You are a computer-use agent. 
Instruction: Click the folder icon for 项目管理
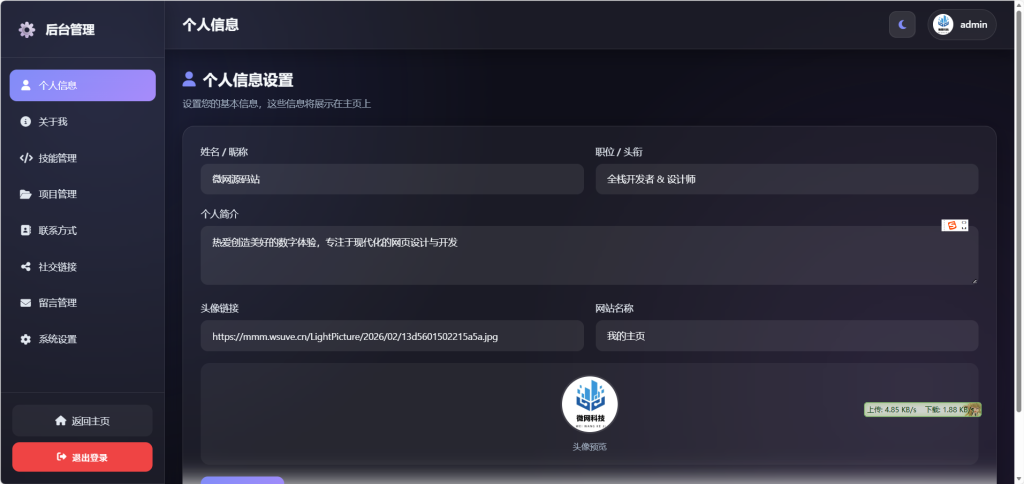25,194
